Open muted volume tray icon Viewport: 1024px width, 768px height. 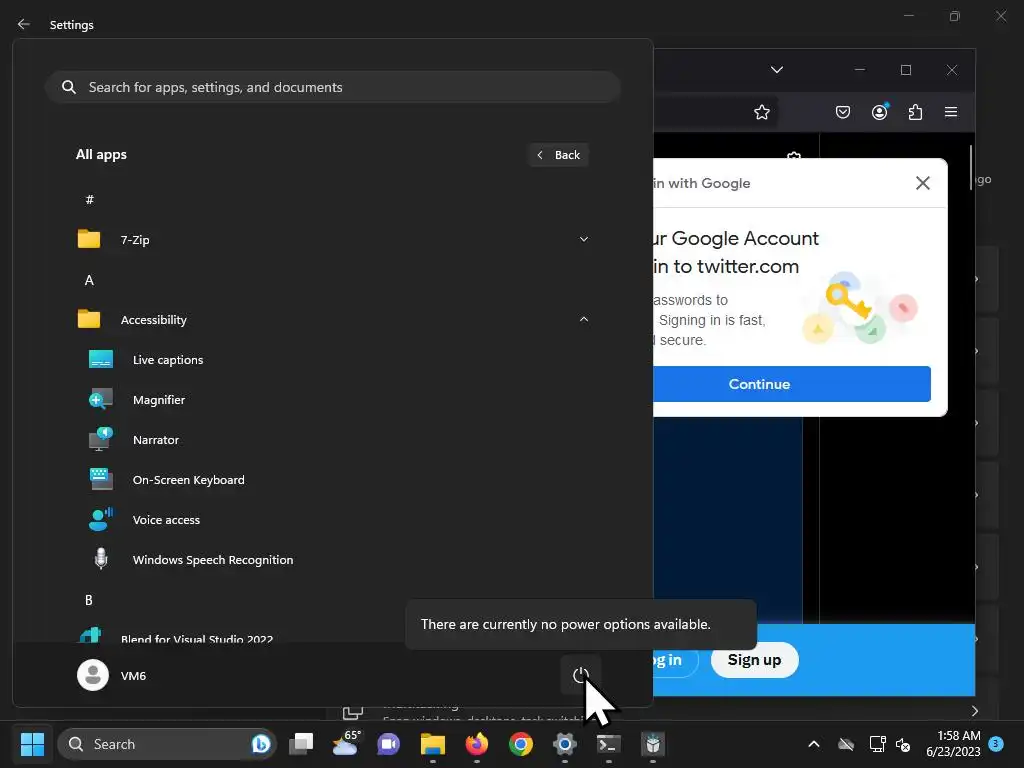[x=903, y=744]
